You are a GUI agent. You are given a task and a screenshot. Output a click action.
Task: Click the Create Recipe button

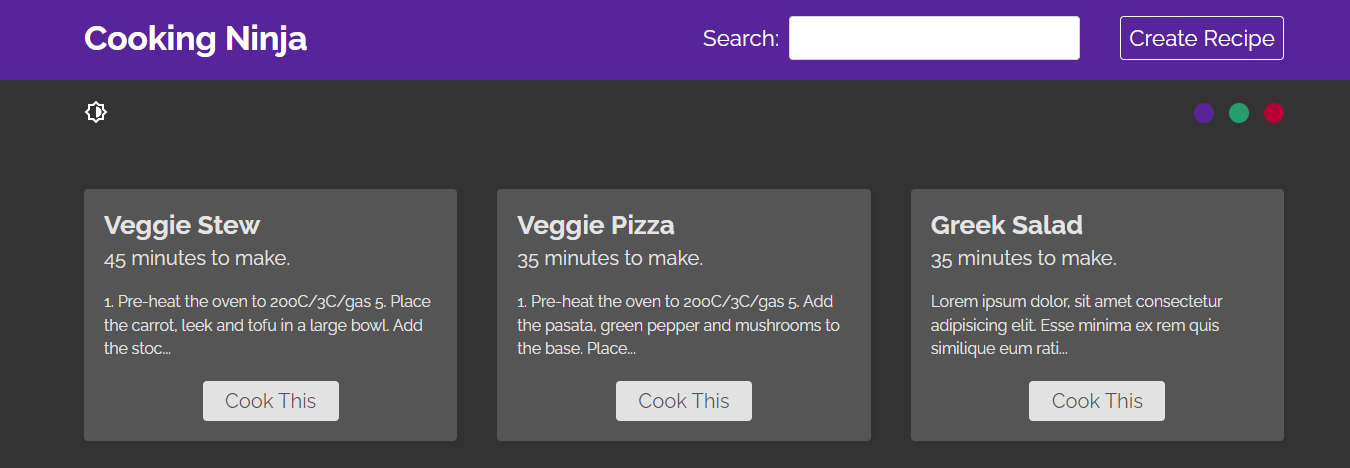[x=1202, y=38]
